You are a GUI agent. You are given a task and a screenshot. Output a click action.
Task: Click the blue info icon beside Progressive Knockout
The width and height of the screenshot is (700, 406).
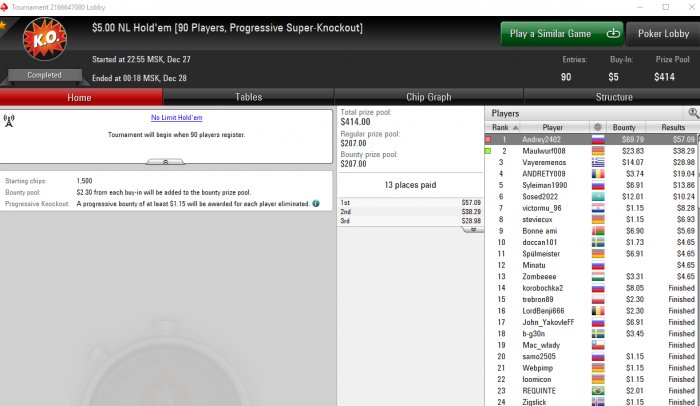[316, 204]
